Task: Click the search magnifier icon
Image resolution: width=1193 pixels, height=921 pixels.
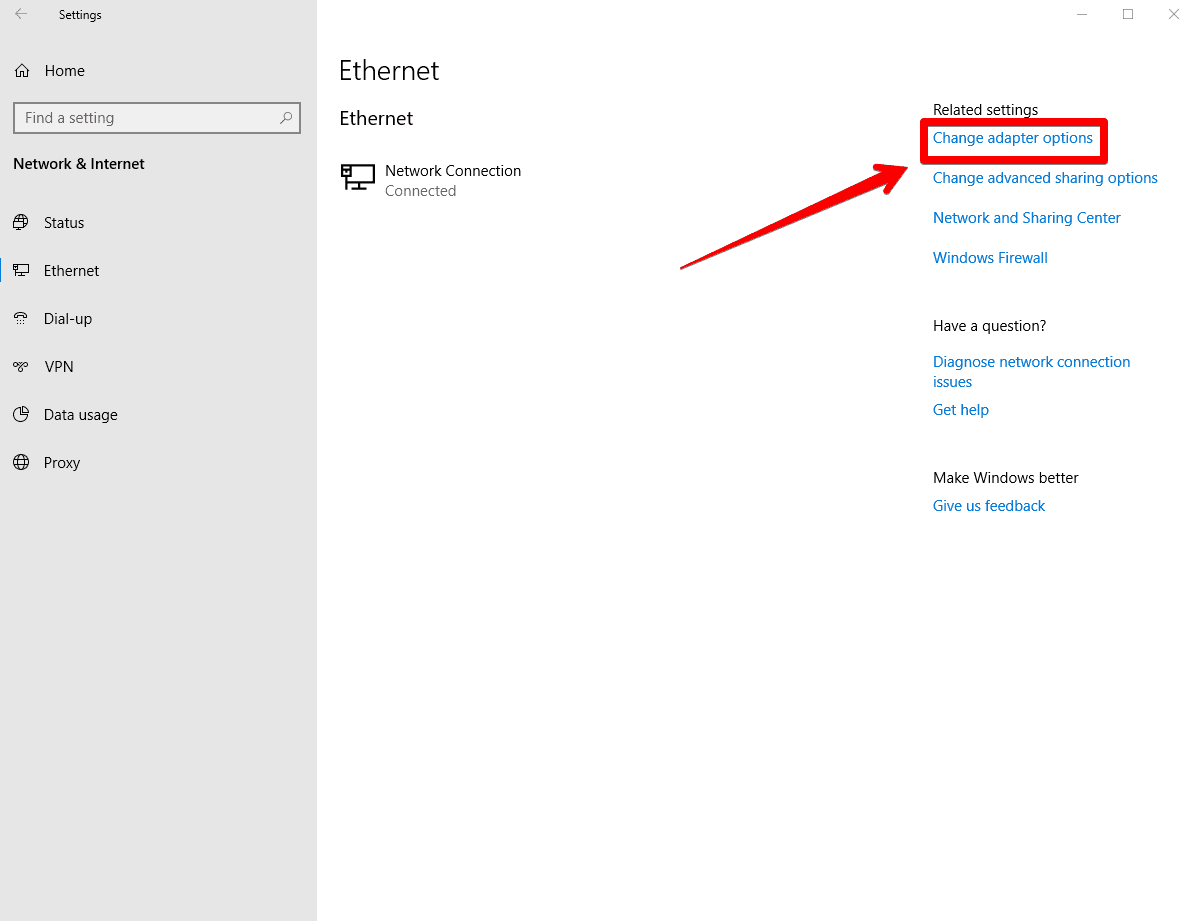Action: pyautogui.click(x=286, y=117)
